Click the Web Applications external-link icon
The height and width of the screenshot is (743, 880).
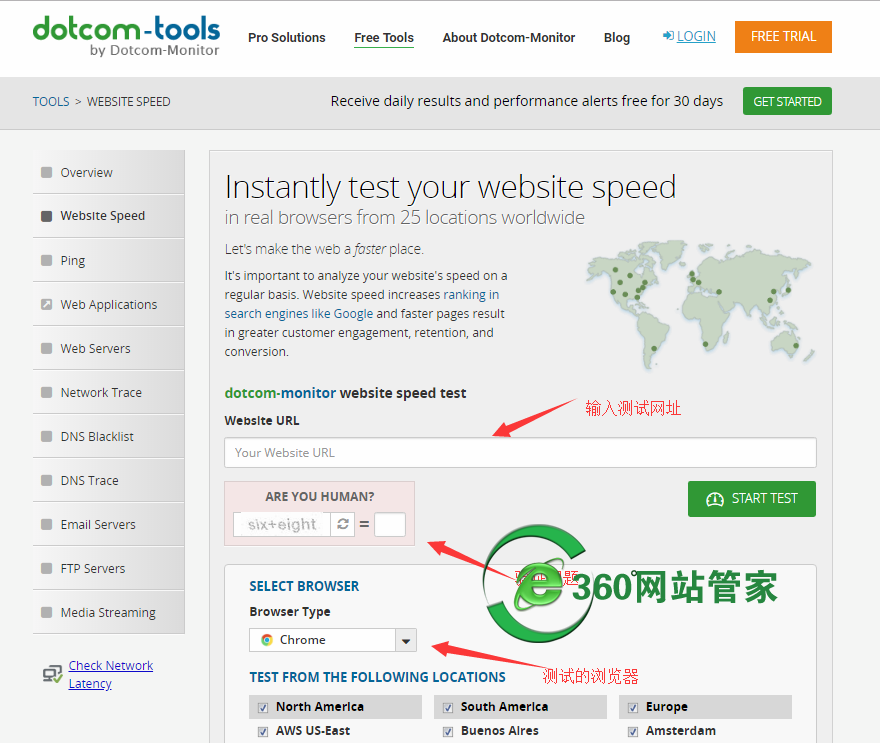tap(47, 304)
